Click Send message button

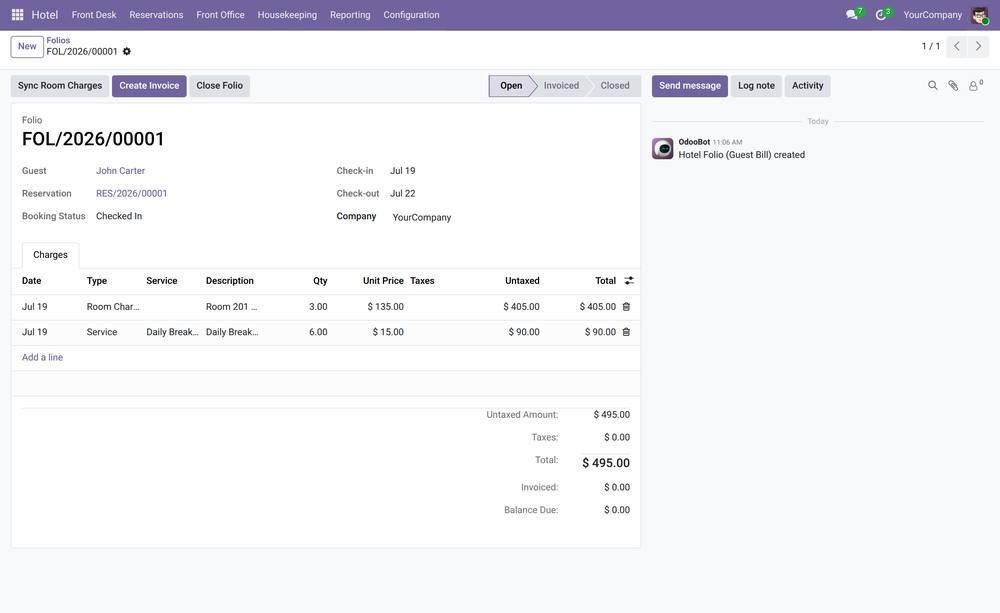(x=689, y=85)
